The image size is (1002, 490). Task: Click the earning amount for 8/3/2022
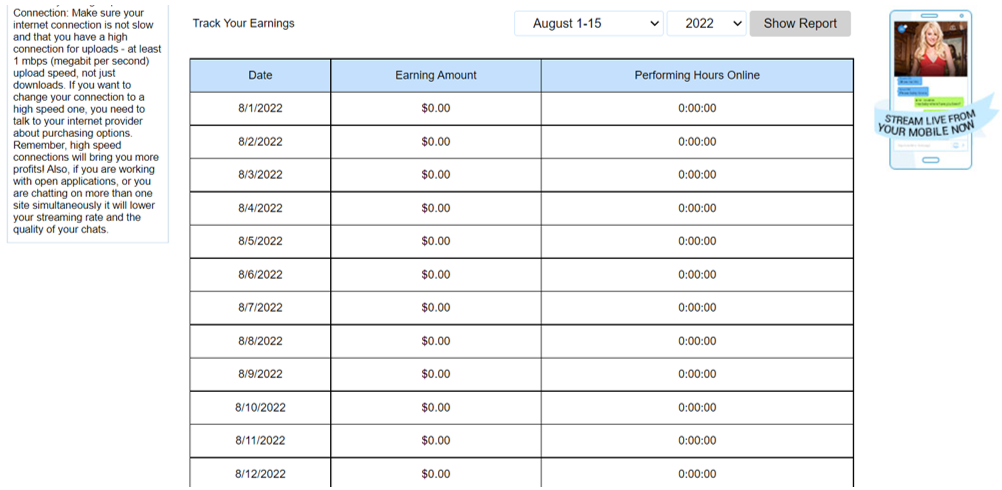pos(436,175)
